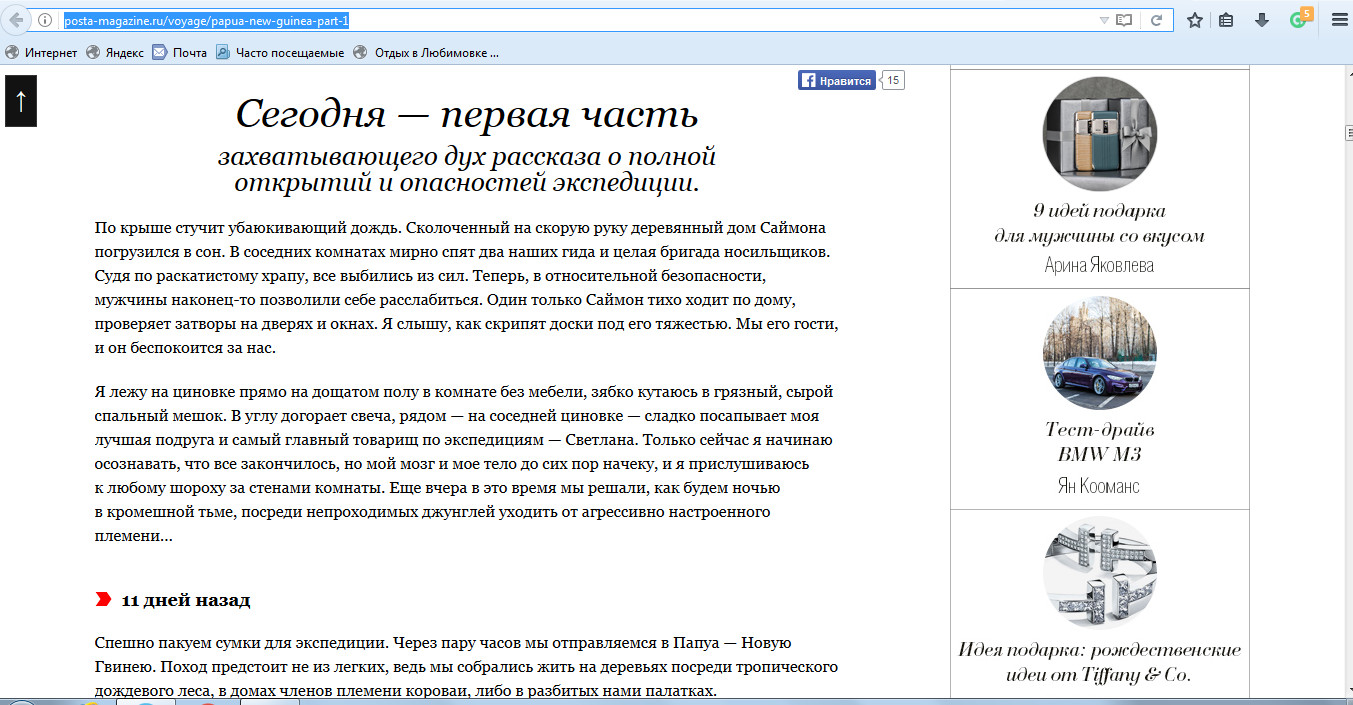Image resolution: width=1353 pixels, height=705 pixels.
Task: Open the BMW M3 car thumbnail
Action: pos(1099,353)
